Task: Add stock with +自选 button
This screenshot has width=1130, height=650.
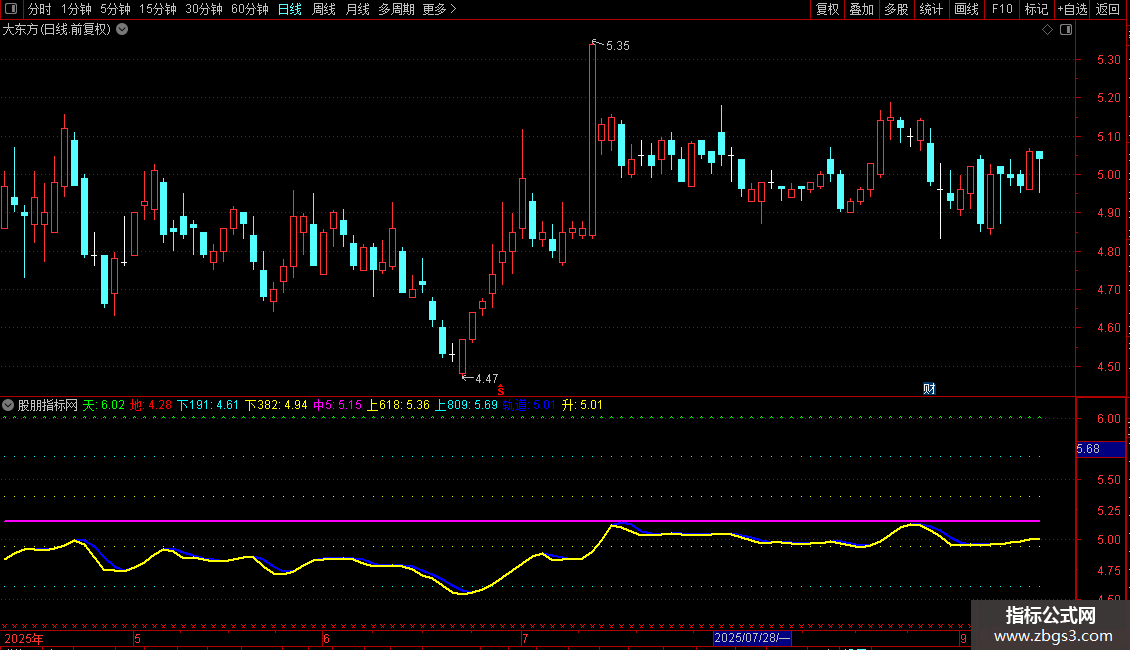Action: 1072,9
